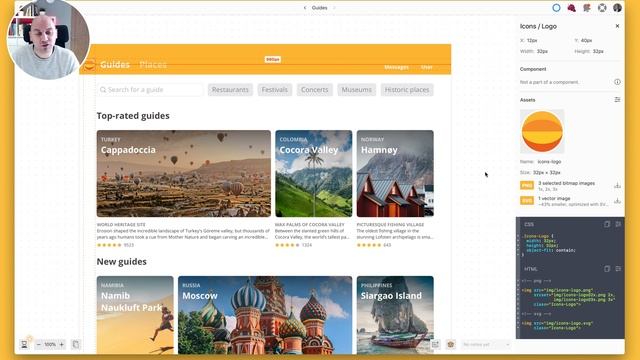Select the Museums filter chip
The height and width of the screenshot is (360, 640).
click(x=357, y=90)
